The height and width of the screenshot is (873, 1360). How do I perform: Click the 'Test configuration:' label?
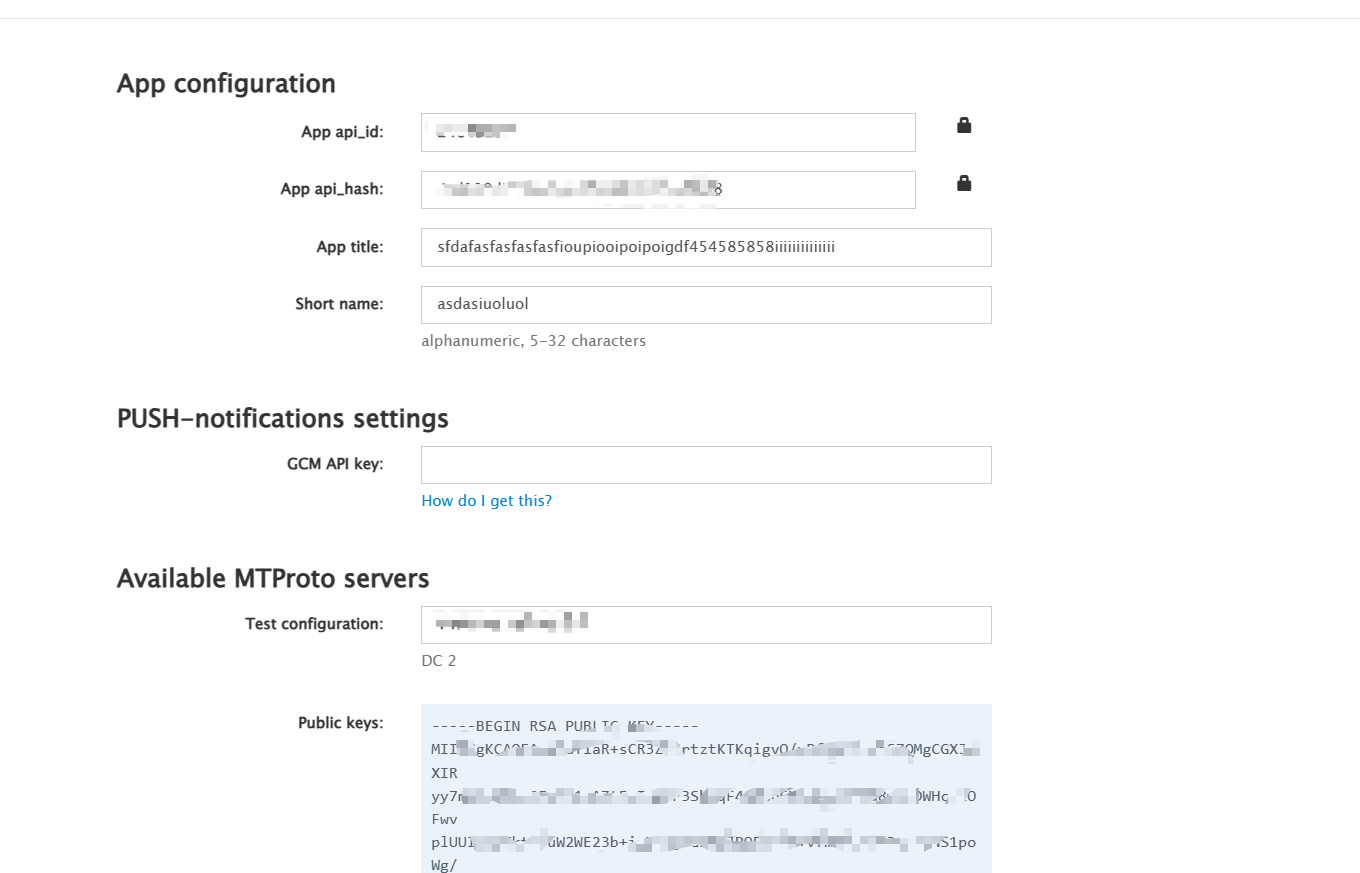tap(314, 624)
